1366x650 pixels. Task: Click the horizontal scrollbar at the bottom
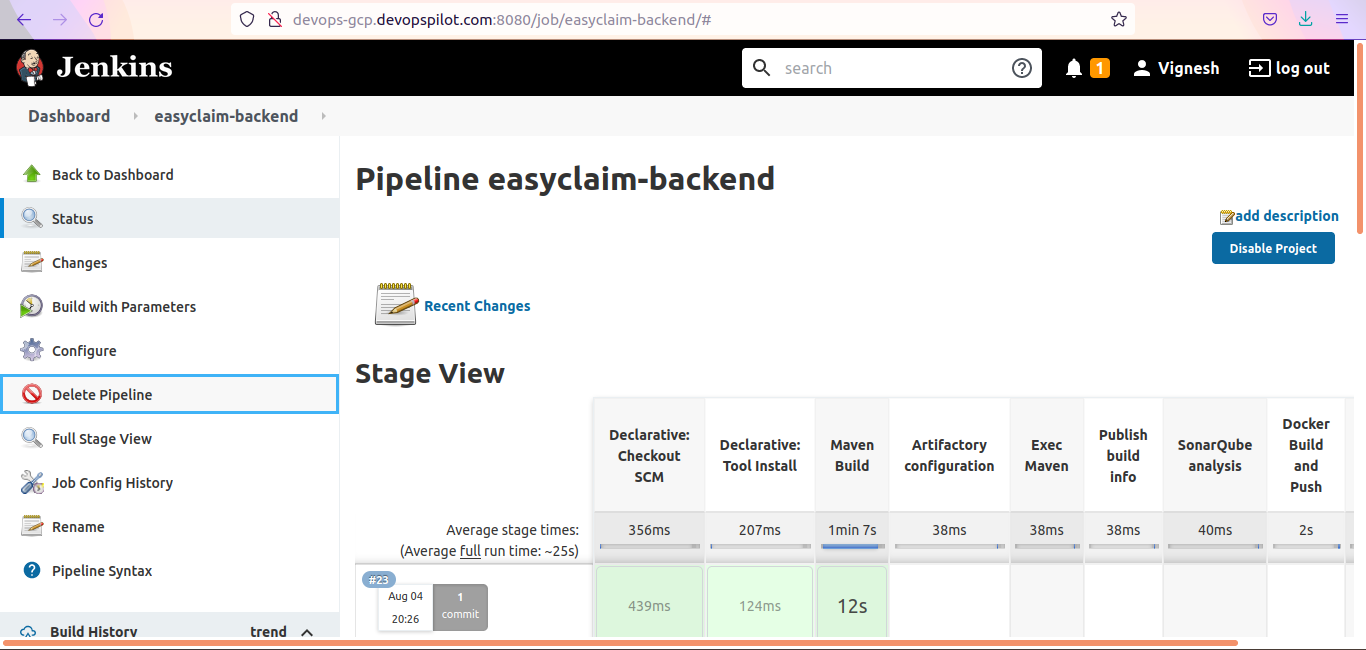tap(620, 643)
